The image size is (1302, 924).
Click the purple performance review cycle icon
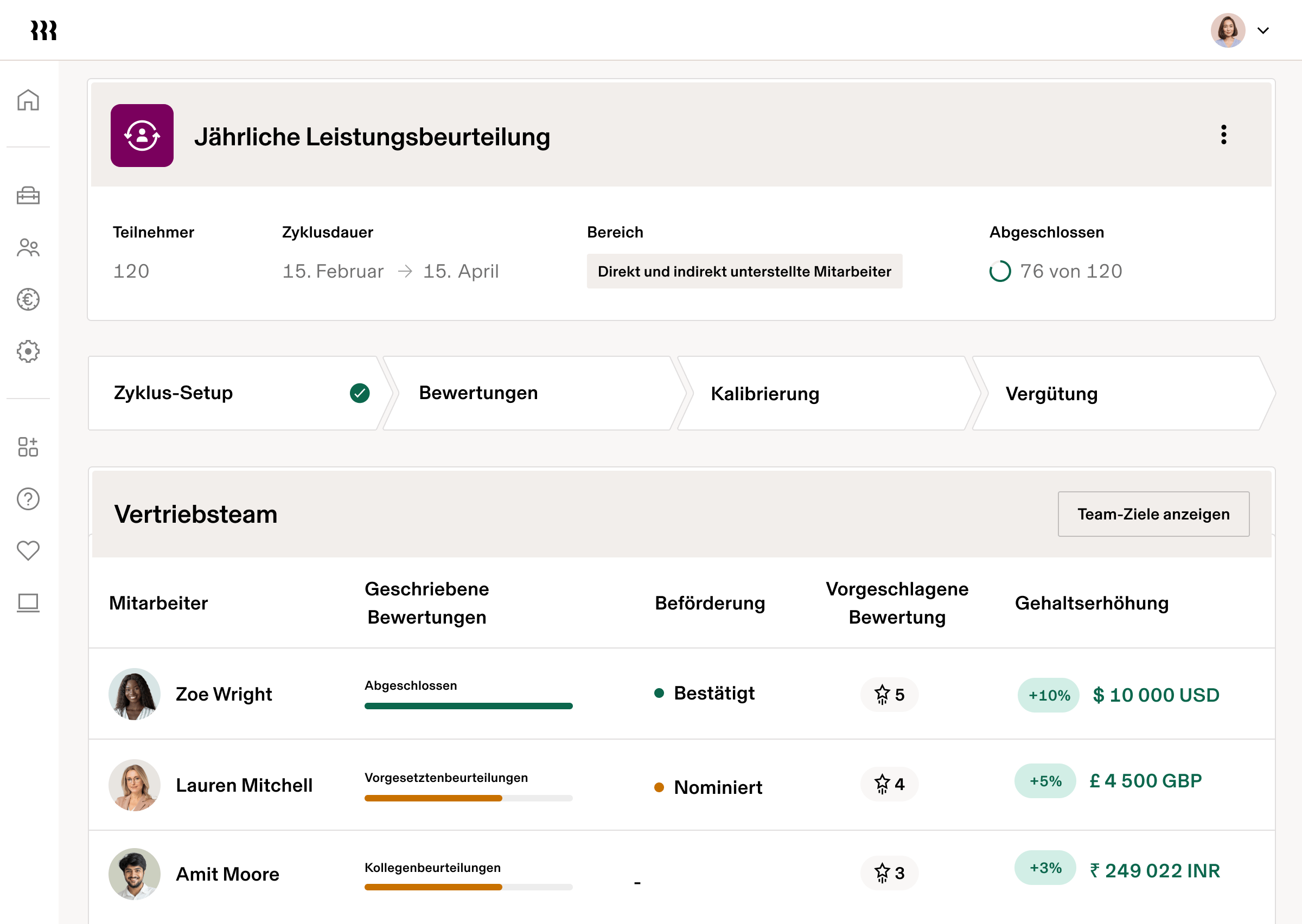pyautogui.click(x=142, y=136)
